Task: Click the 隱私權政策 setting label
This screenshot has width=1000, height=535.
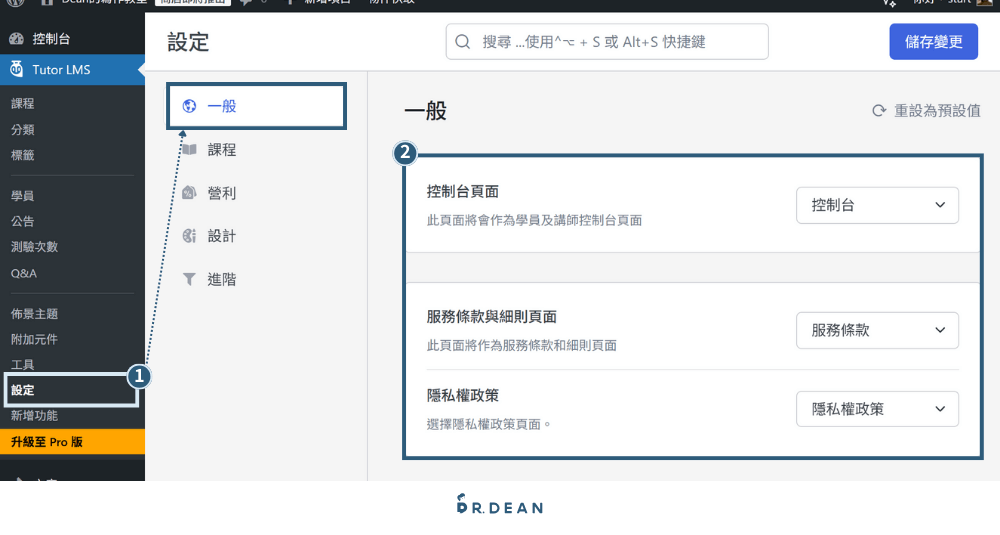Action: 462,395
